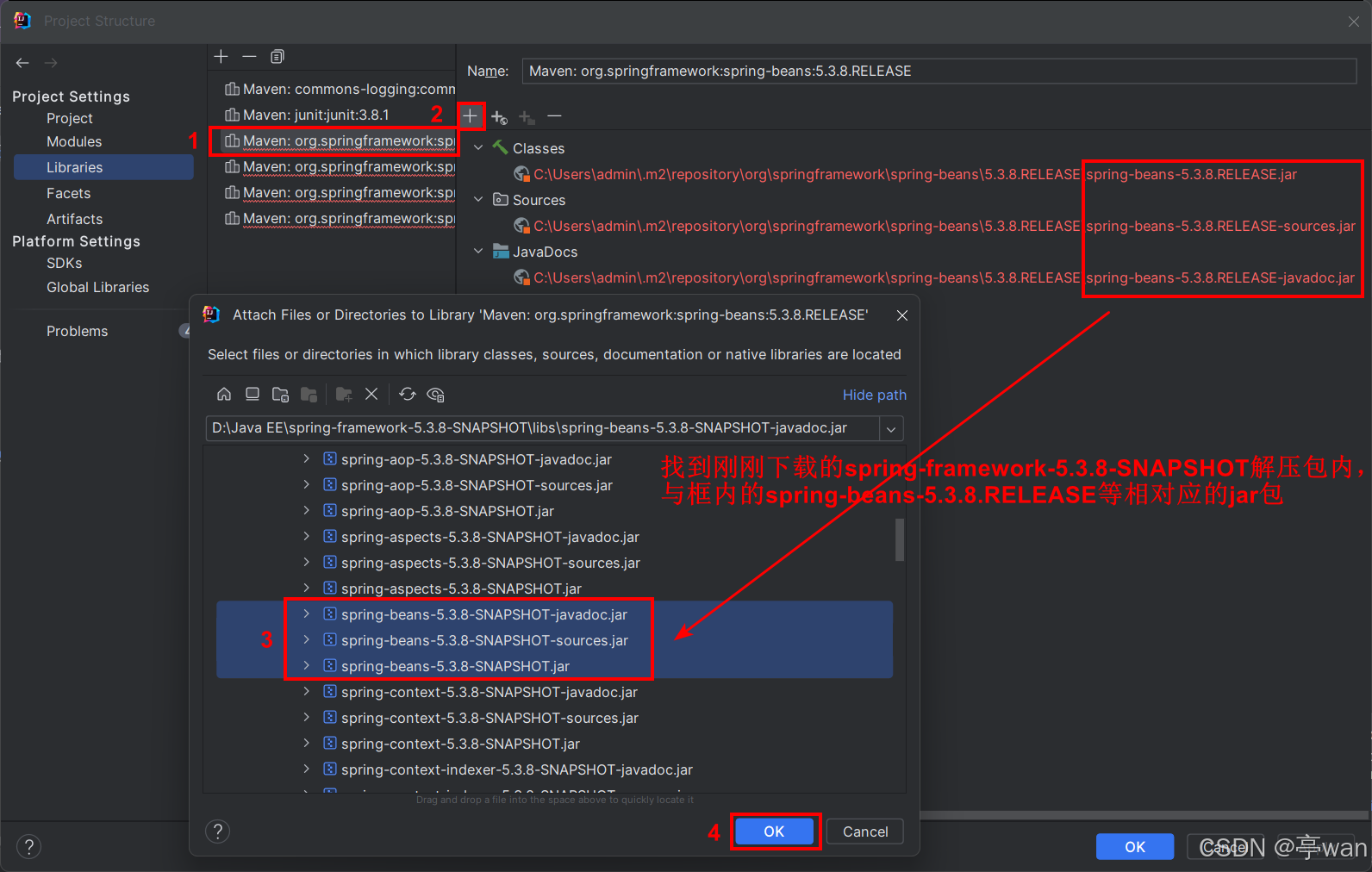1372x872 pixels.
Task: Select Maven: junit:junit:3.8.1 library
Action: point(307,115)
